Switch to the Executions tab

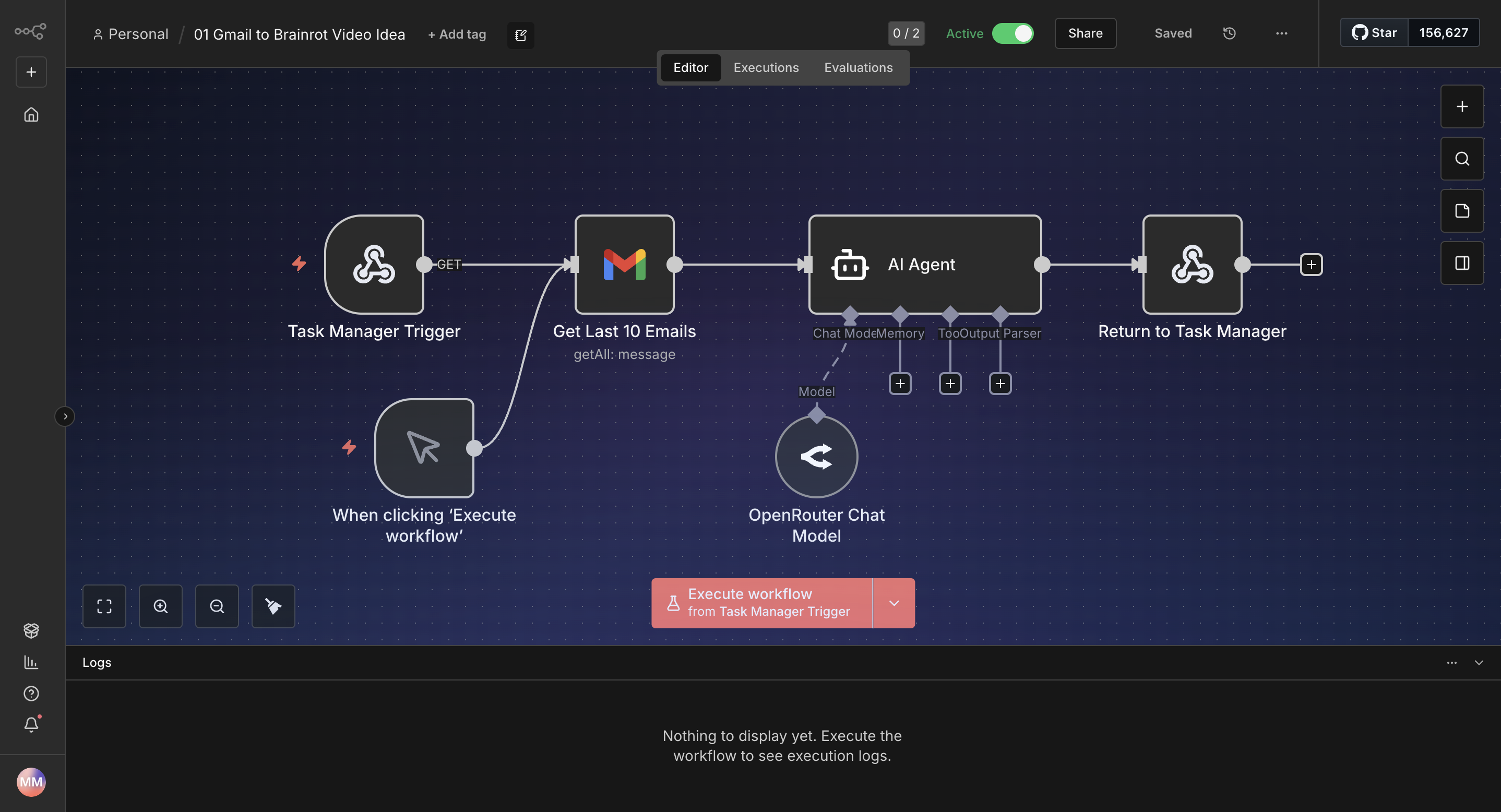tap(766, 67)
